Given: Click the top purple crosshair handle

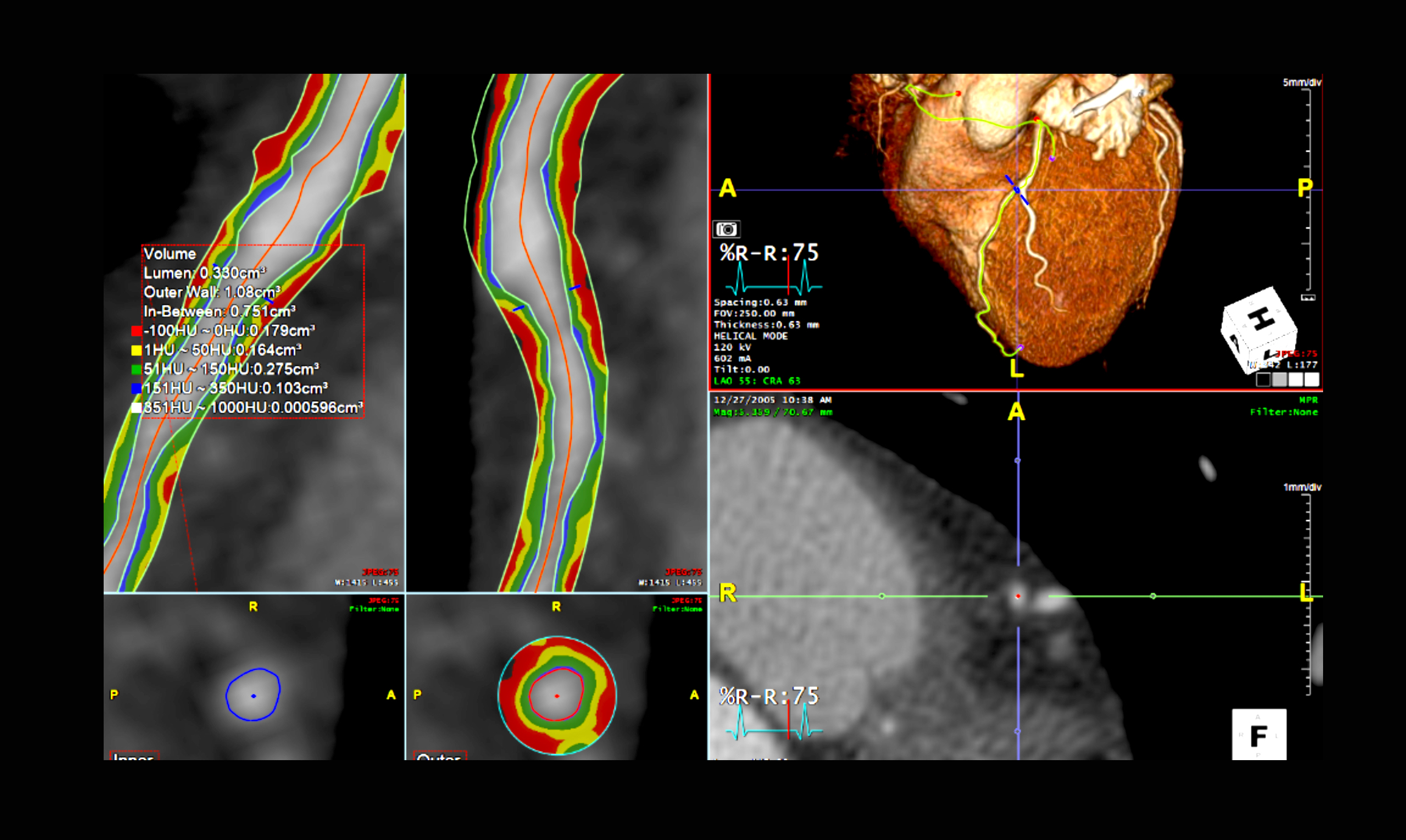Looking at the screenshot, I should pyautogui.click(x=1017, y=461).
